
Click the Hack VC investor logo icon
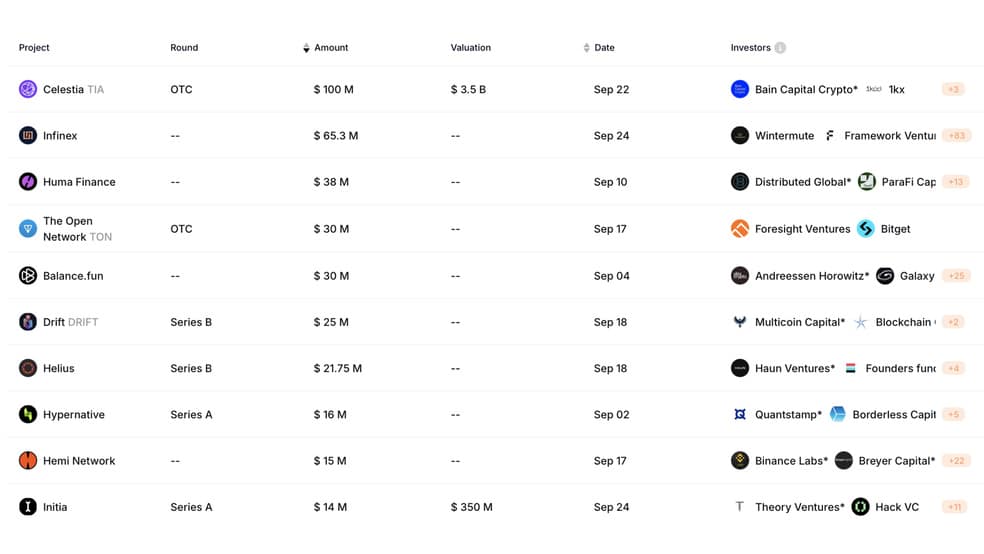pyautogui.click(x=860, y=507)
